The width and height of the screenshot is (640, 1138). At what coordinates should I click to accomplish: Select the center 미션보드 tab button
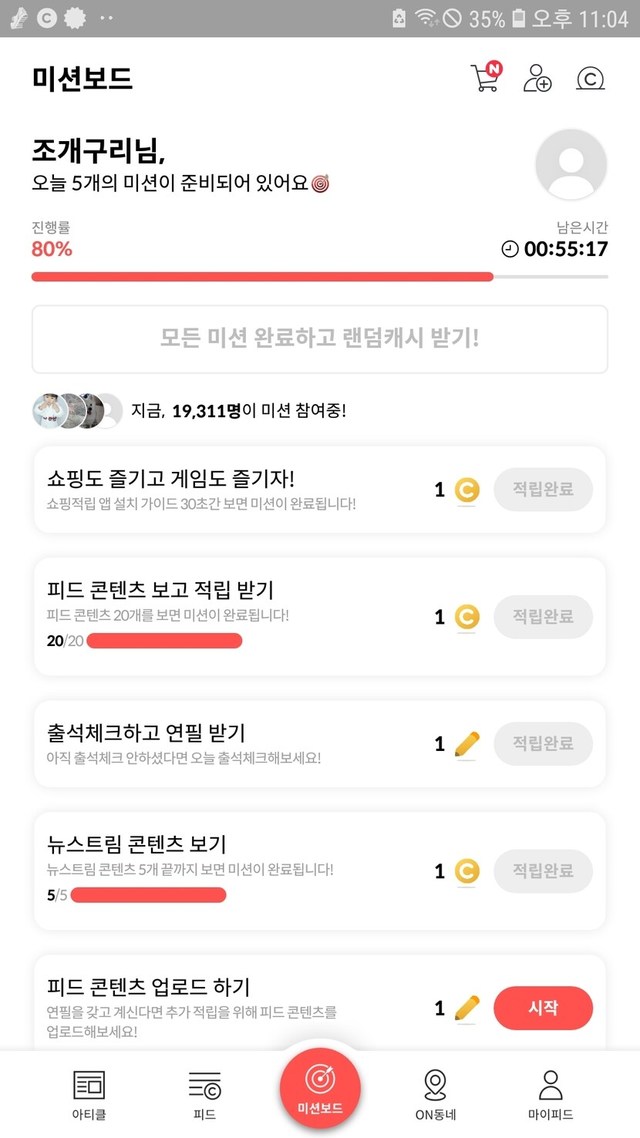[320, 1086]
